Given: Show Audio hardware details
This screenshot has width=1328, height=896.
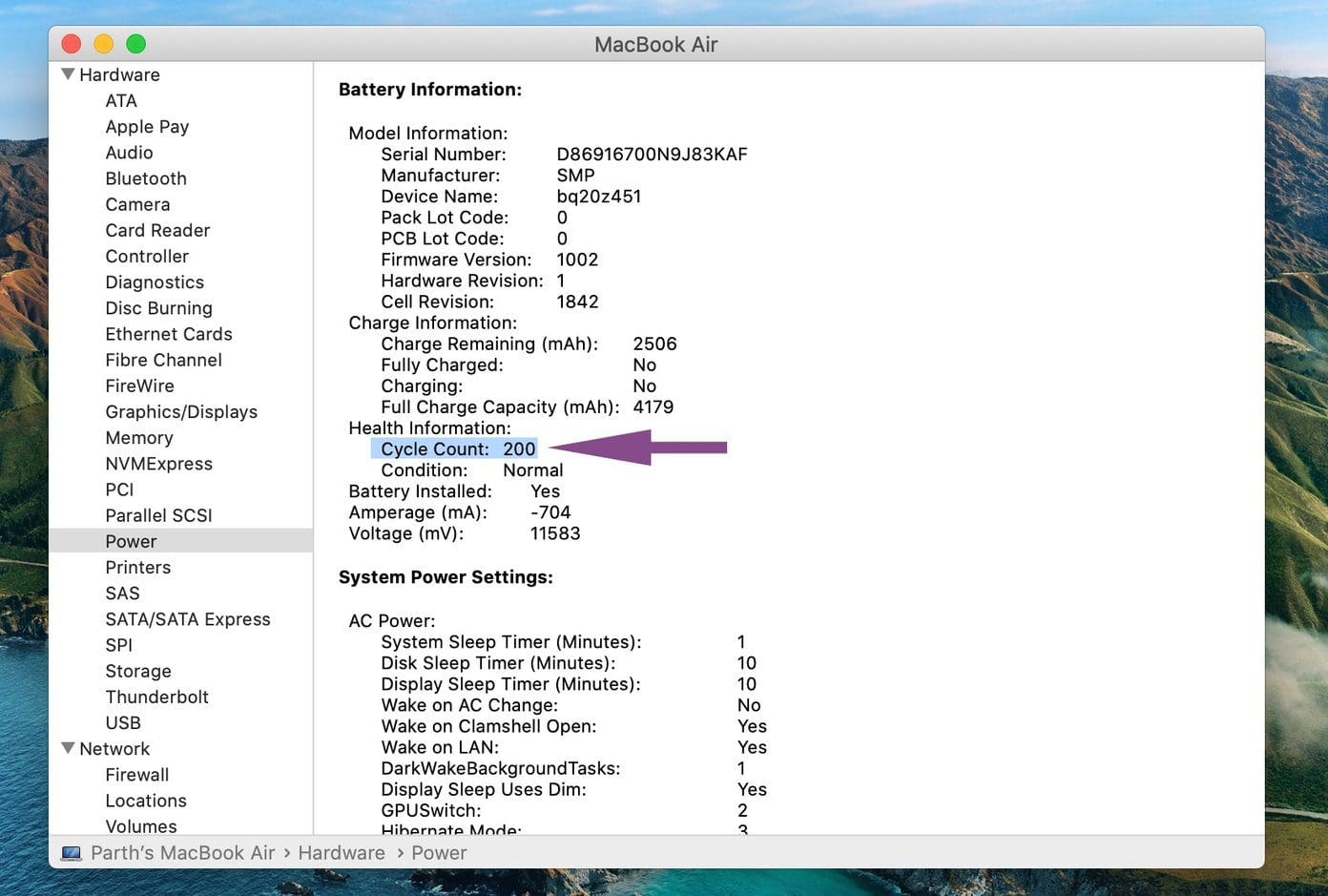Looking at the screenshot, I should tap(129, 153).
